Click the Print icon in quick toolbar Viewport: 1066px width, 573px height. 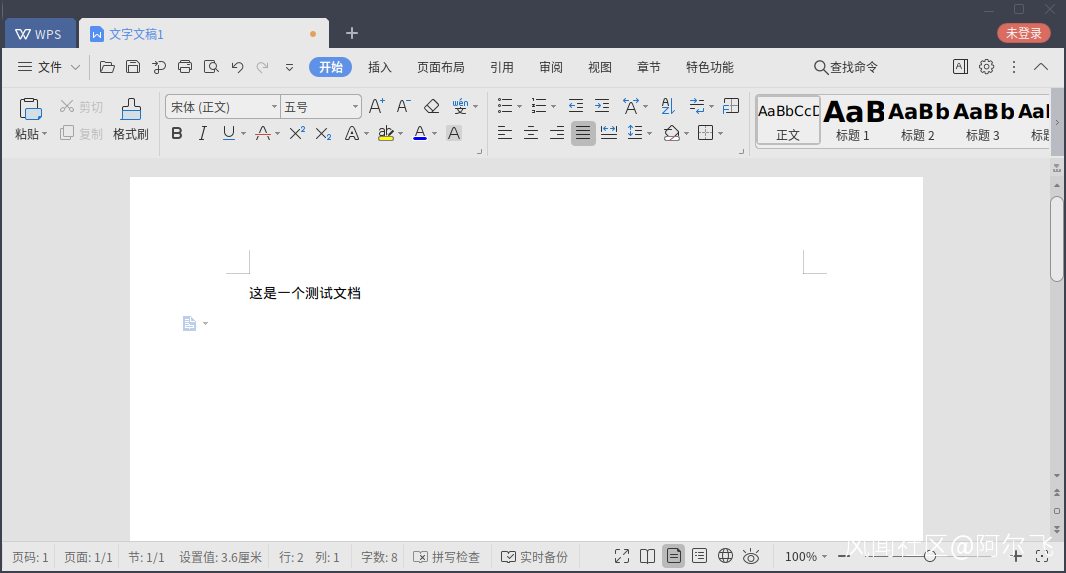(x=185, y=67)
